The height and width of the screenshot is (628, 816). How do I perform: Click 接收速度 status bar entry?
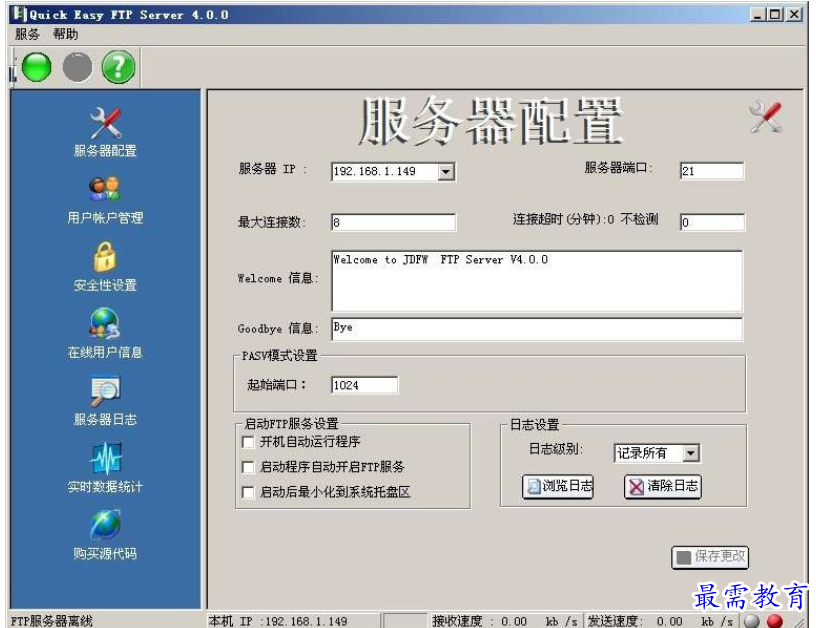[x=505, y=621]
